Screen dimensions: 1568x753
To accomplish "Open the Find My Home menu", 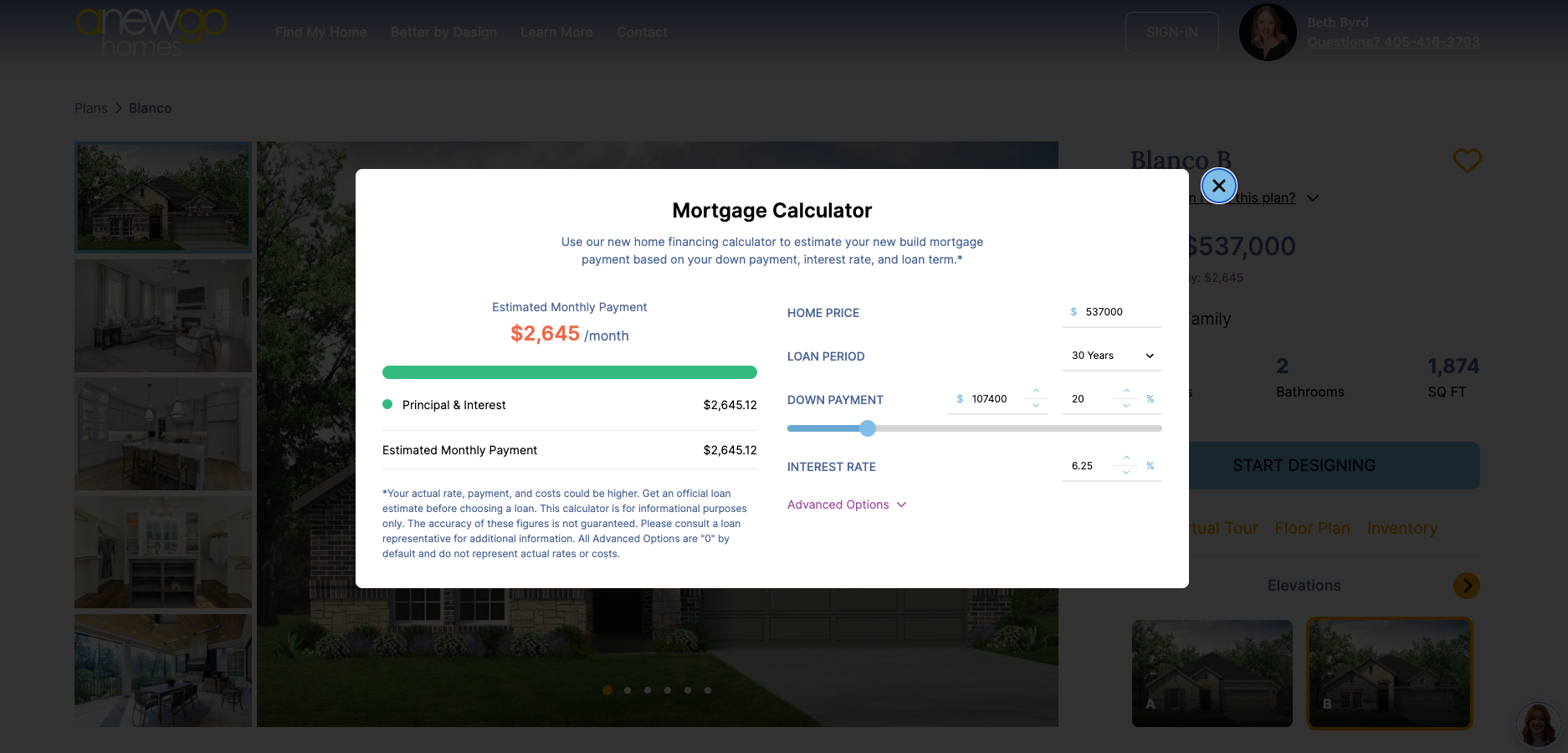I will point(320,33).
